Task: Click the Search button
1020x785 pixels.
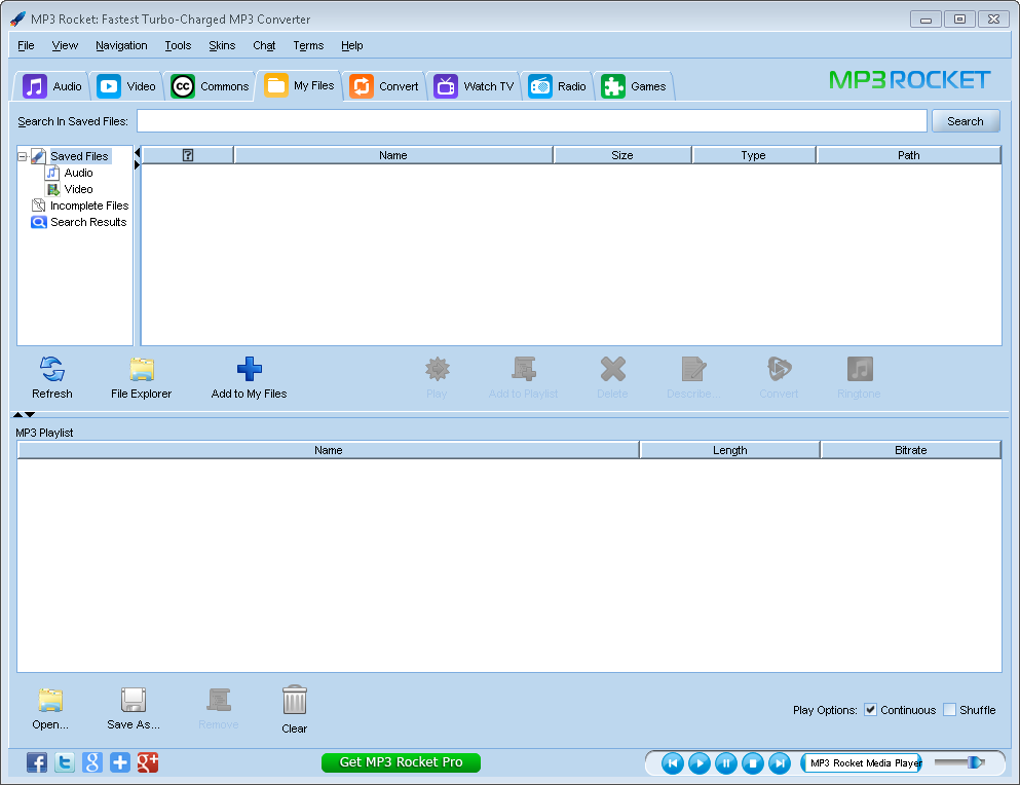Action: tap(965, 121)
